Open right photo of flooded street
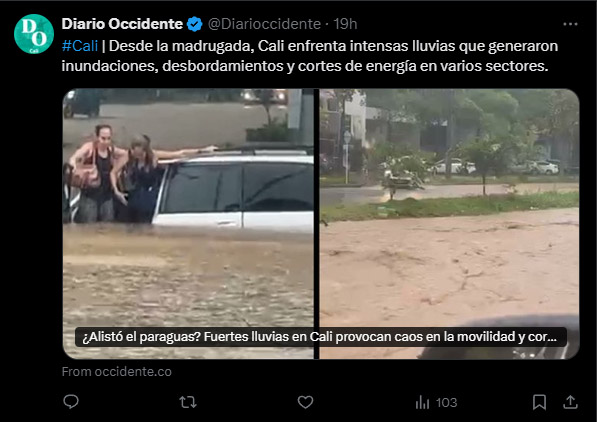The height and width of the screenshot is (422, 597). click(x=449, y=224)
